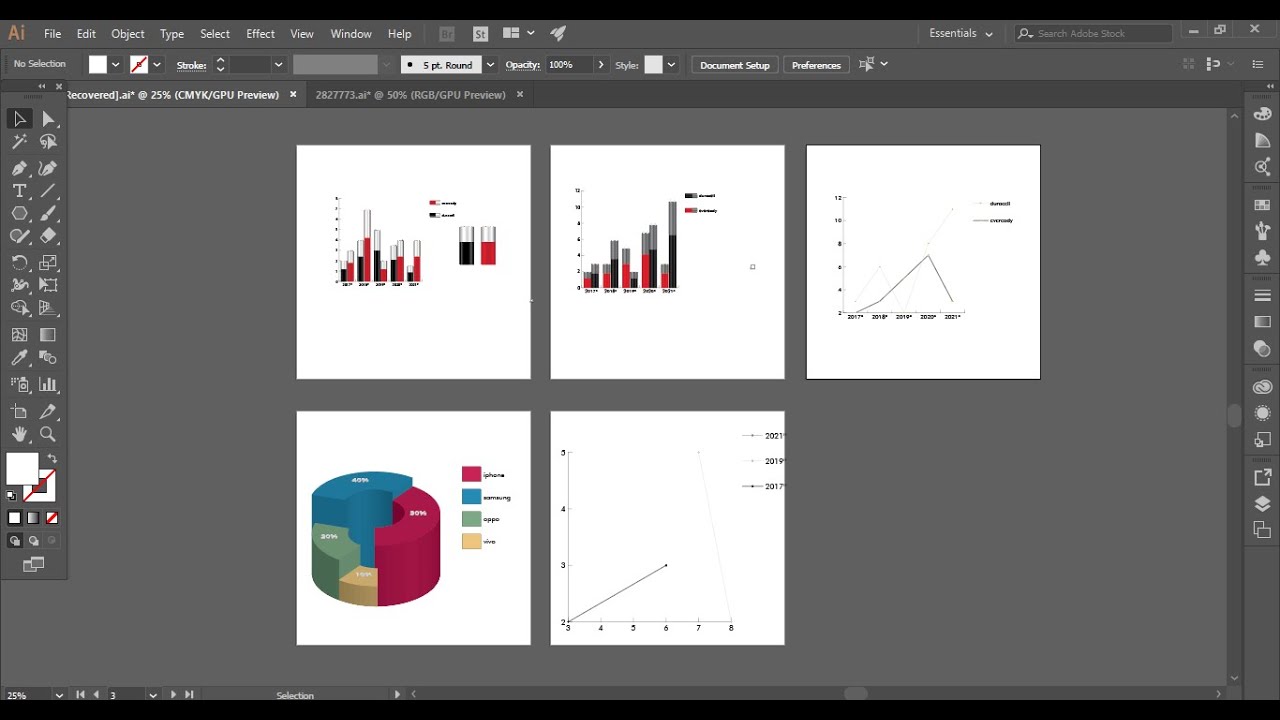Screen dimensions: 1280x720
Task: Open the 5 pt. Round brush dropdown
Action: [x=490, y=65]
